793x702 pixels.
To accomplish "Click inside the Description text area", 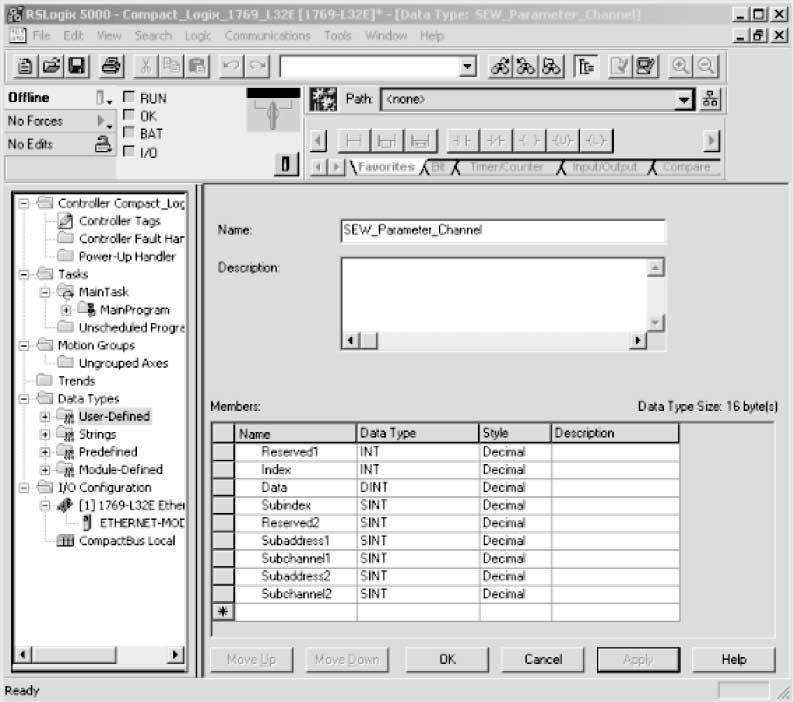I will click(x=494, y=295).
